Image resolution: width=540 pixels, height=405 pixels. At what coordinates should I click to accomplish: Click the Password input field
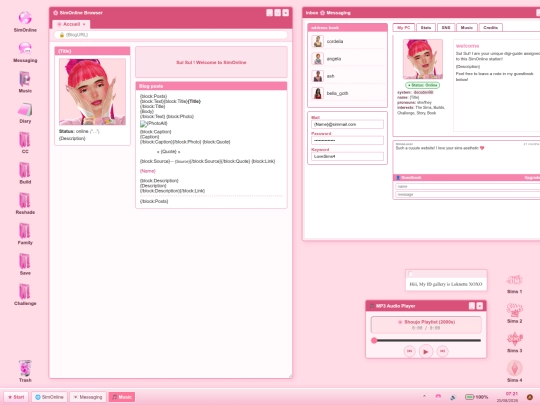[x=347, y=140]
